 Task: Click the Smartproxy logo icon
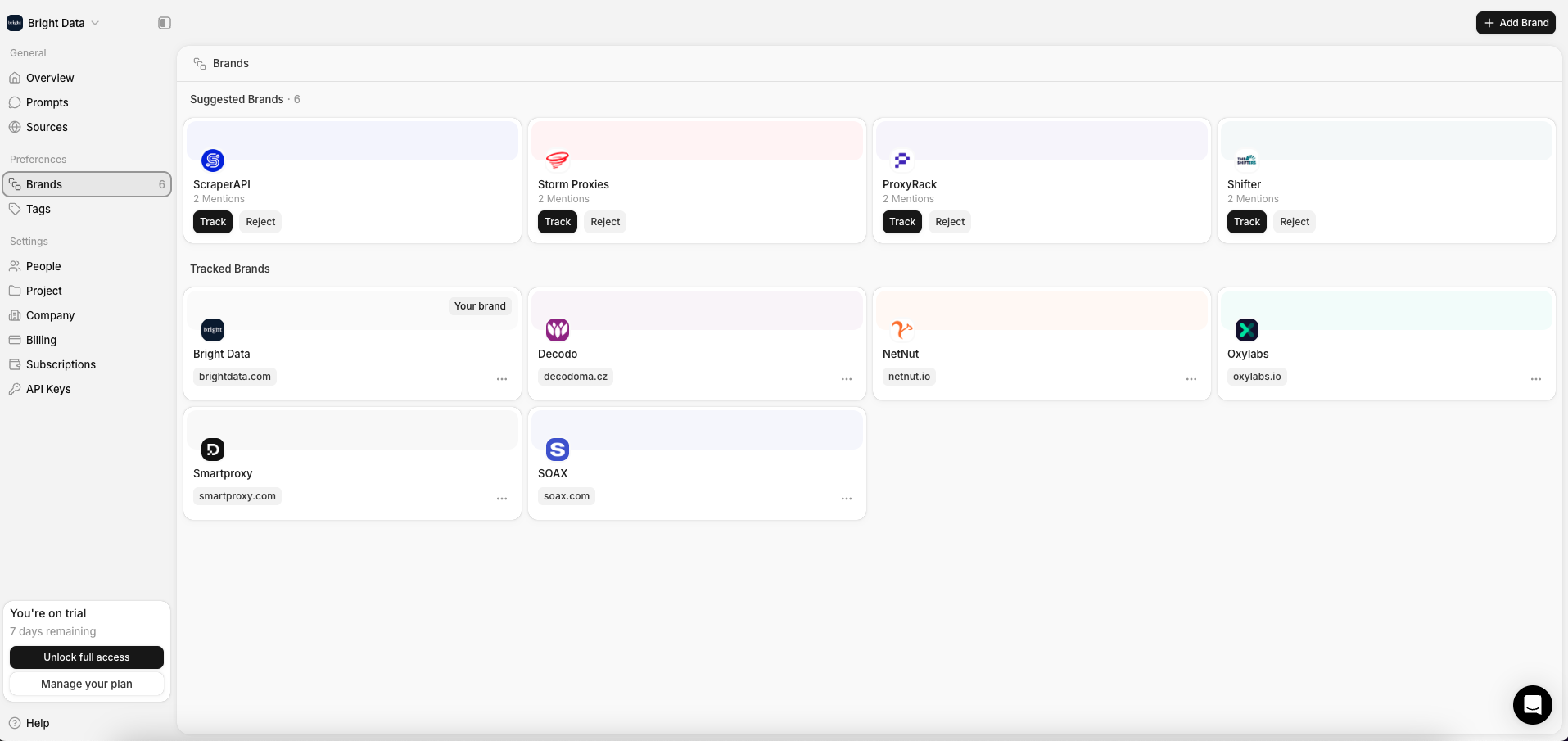[213, 450]
